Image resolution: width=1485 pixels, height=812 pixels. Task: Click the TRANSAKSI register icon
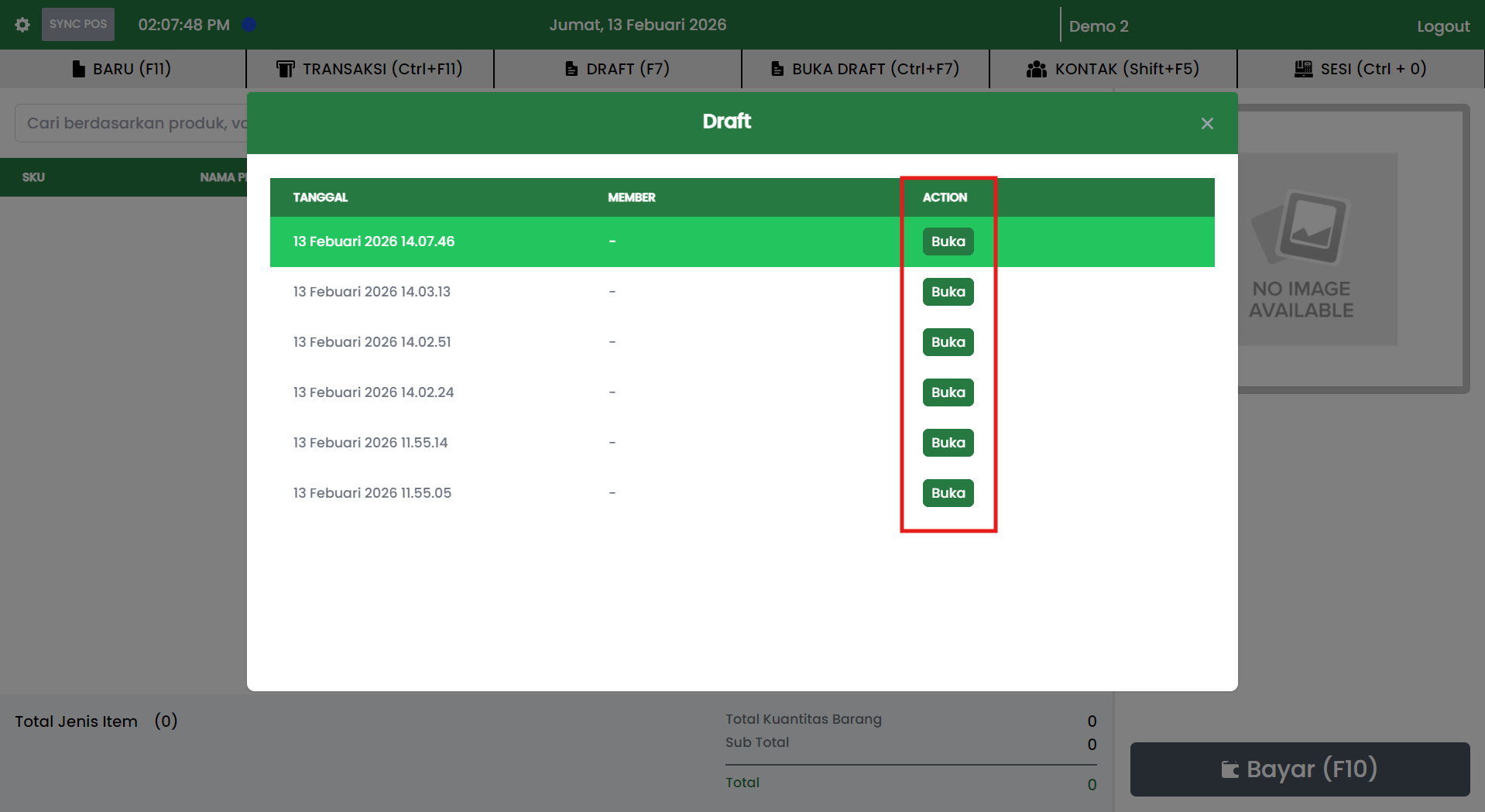[x=285, y=69]
